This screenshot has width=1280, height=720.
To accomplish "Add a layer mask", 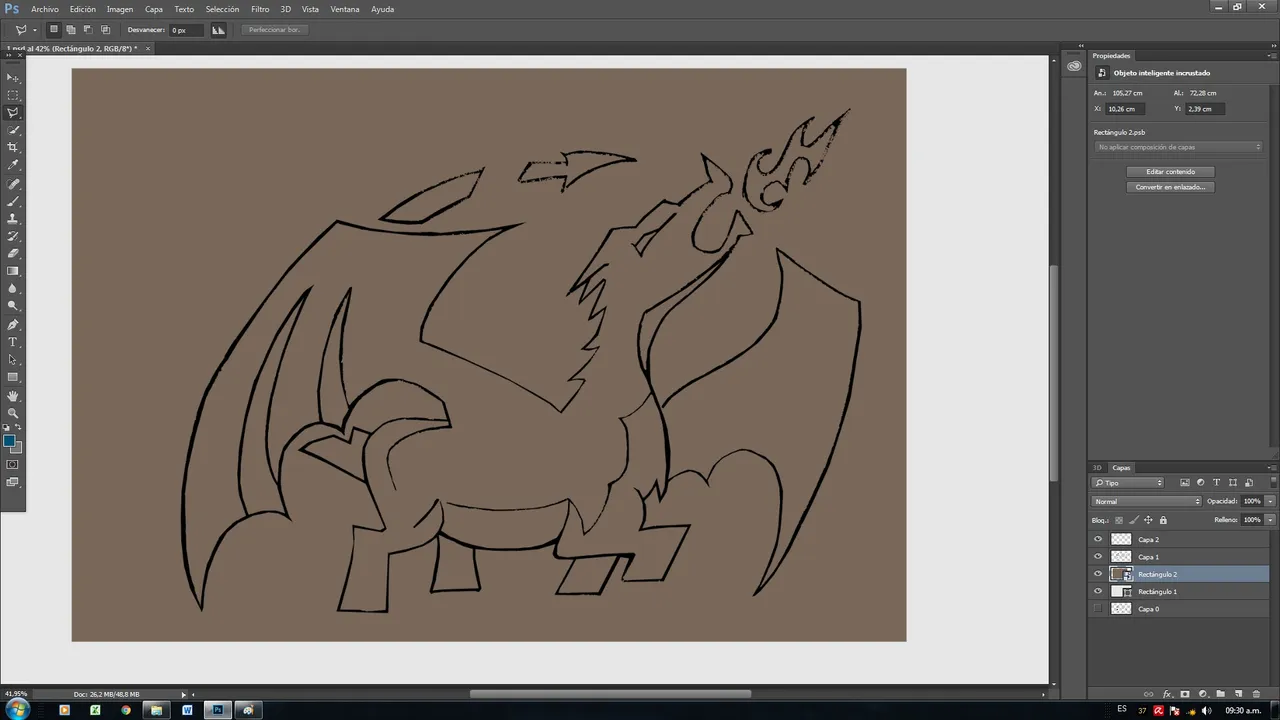I will (1185, 694).
